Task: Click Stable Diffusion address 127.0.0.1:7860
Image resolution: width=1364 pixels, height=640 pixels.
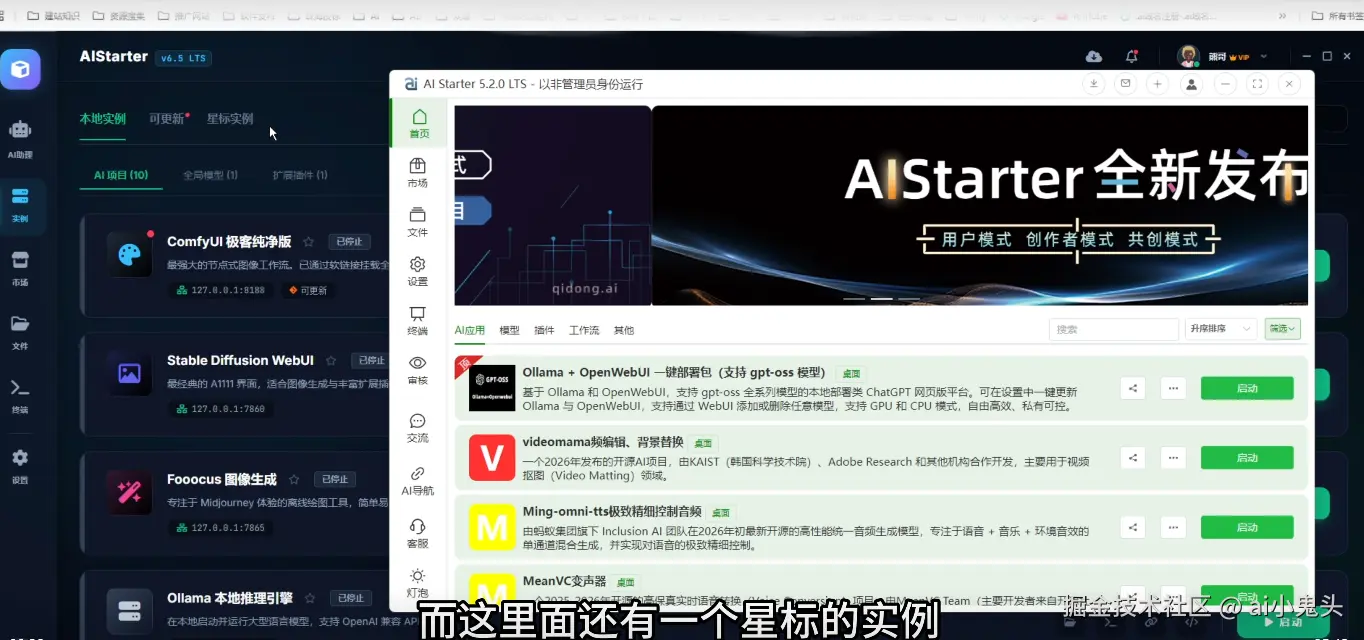Action: (220, 409)
